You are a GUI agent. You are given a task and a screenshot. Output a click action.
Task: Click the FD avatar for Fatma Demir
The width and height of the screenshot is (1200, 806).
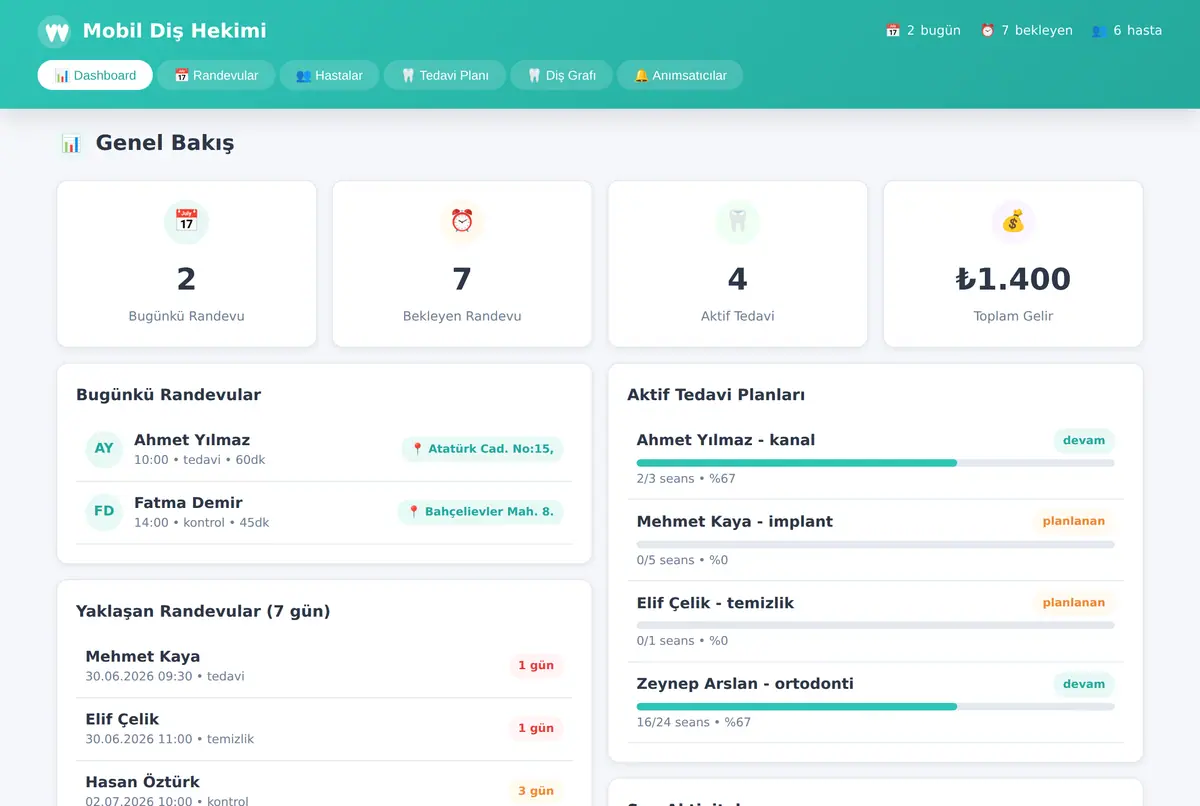(104, 512)
